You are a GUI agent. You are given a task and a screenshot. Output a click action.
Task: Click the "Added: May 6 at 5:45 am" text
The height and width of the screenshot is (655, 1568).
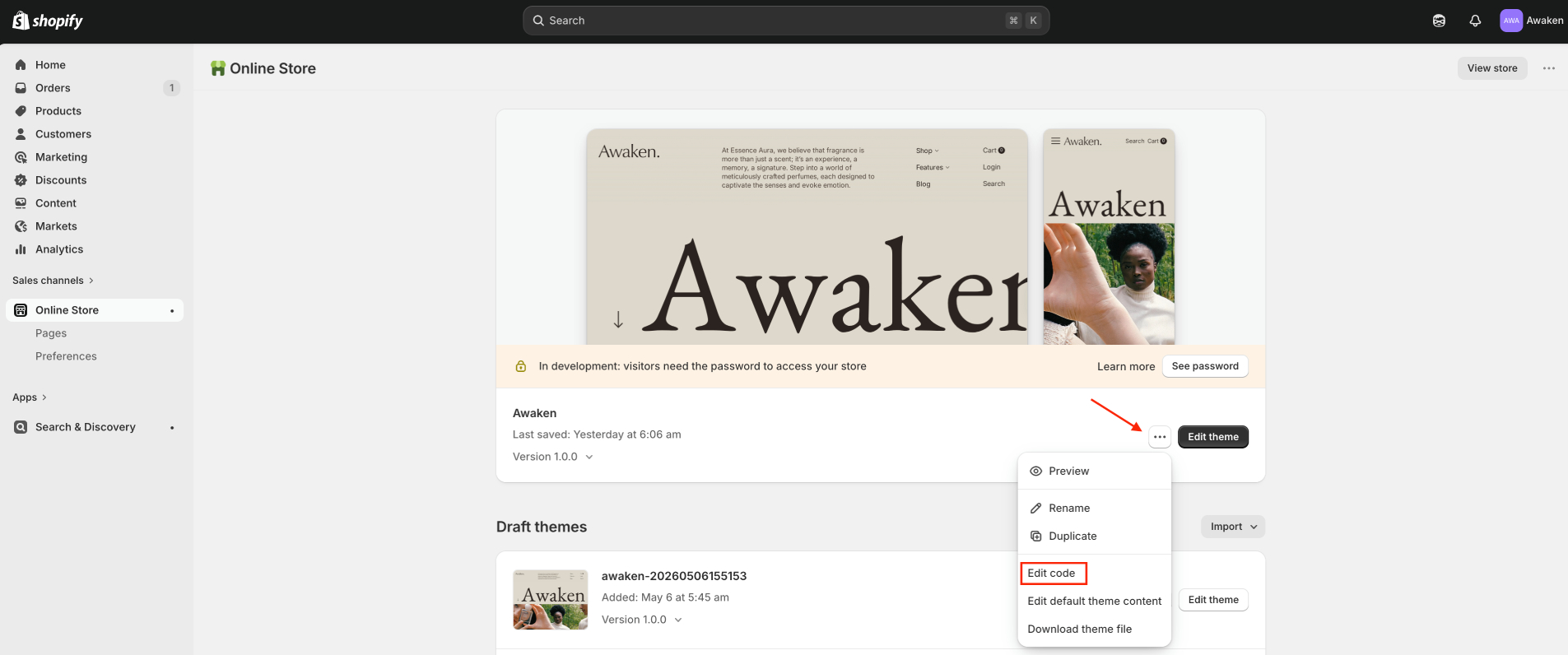pyautogui.click(x=665, y=597)
